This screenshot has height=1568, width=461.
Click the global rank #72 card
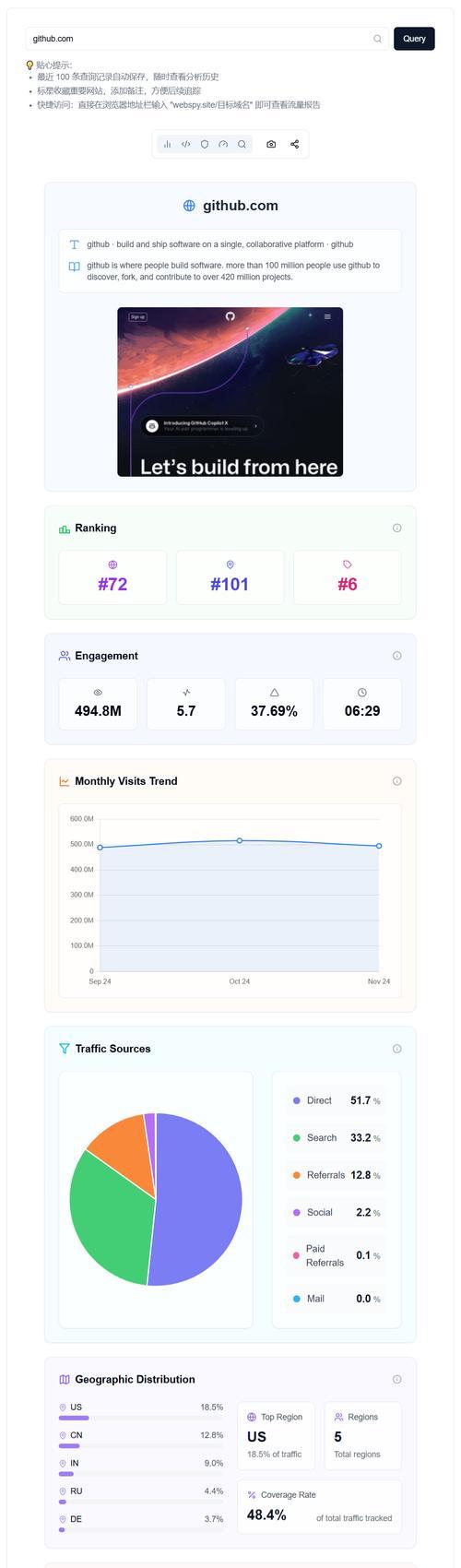click(x=112, y=577)
